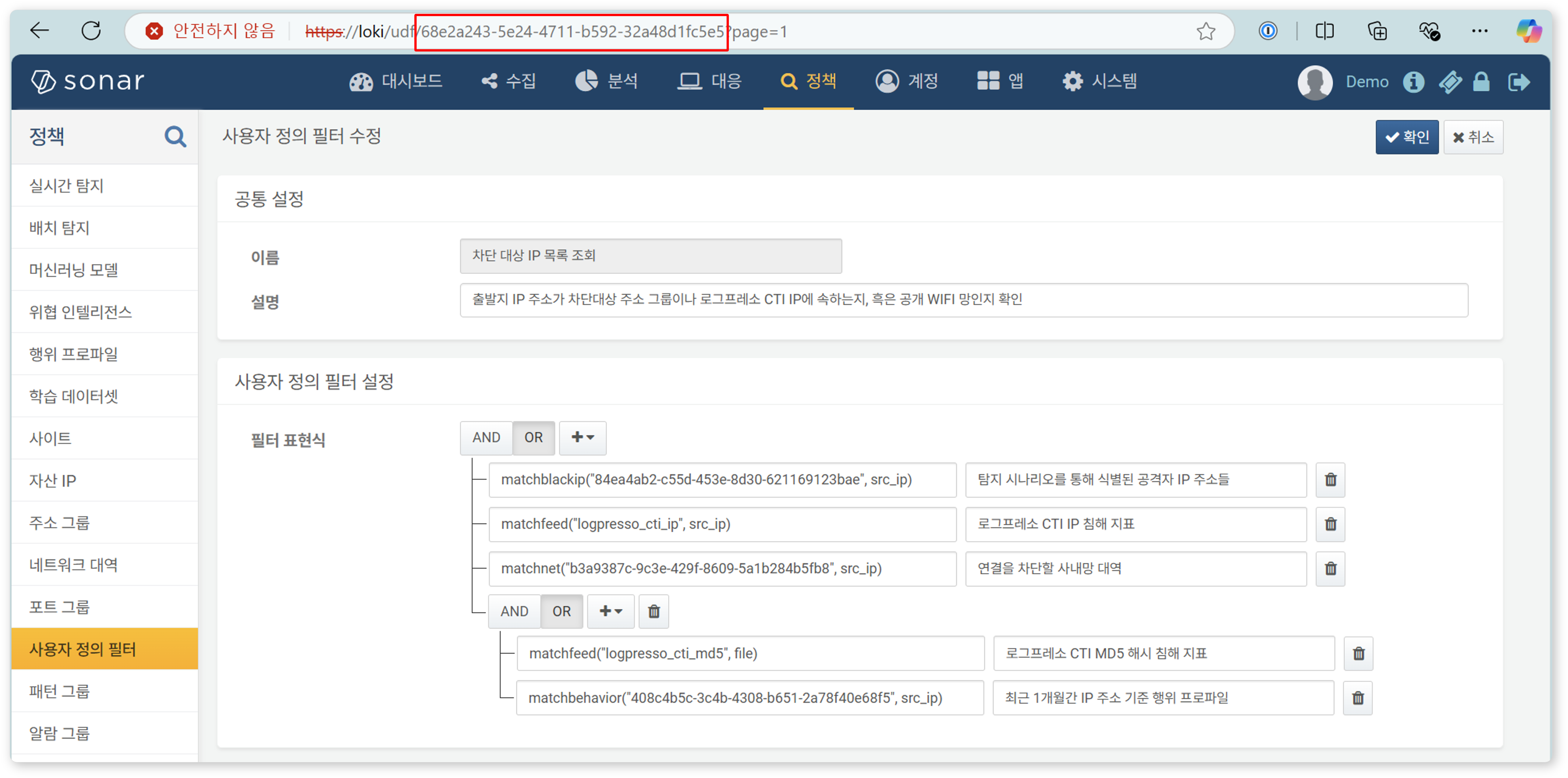The image size is (1568, 778).
Task: Open 위협 인텔리전스 in the sidebar
Action: [x=105, y=312]
